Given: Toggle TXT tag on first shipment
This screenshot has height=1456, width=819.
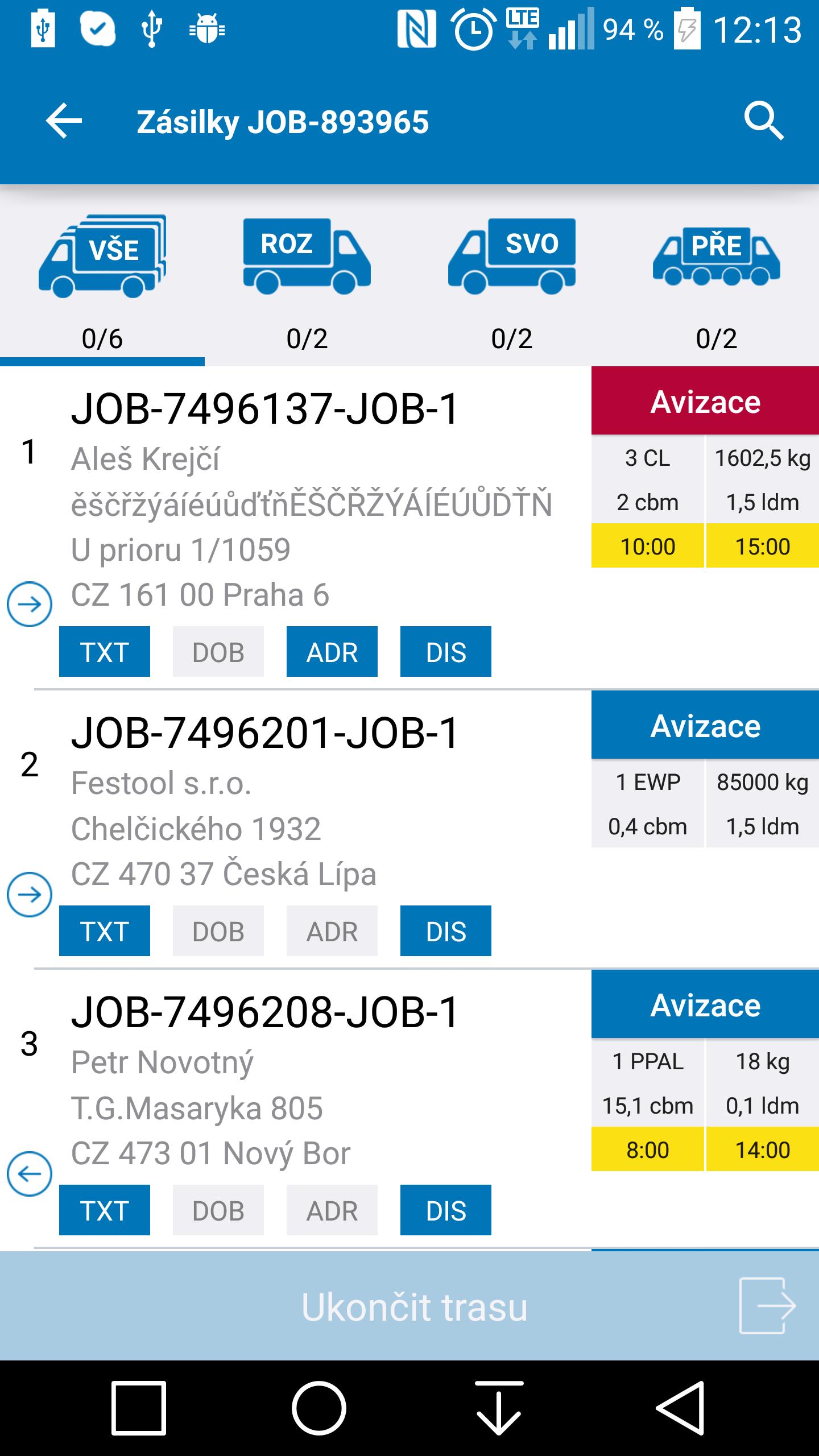Looking at the screenshot, I should (105, 652).
